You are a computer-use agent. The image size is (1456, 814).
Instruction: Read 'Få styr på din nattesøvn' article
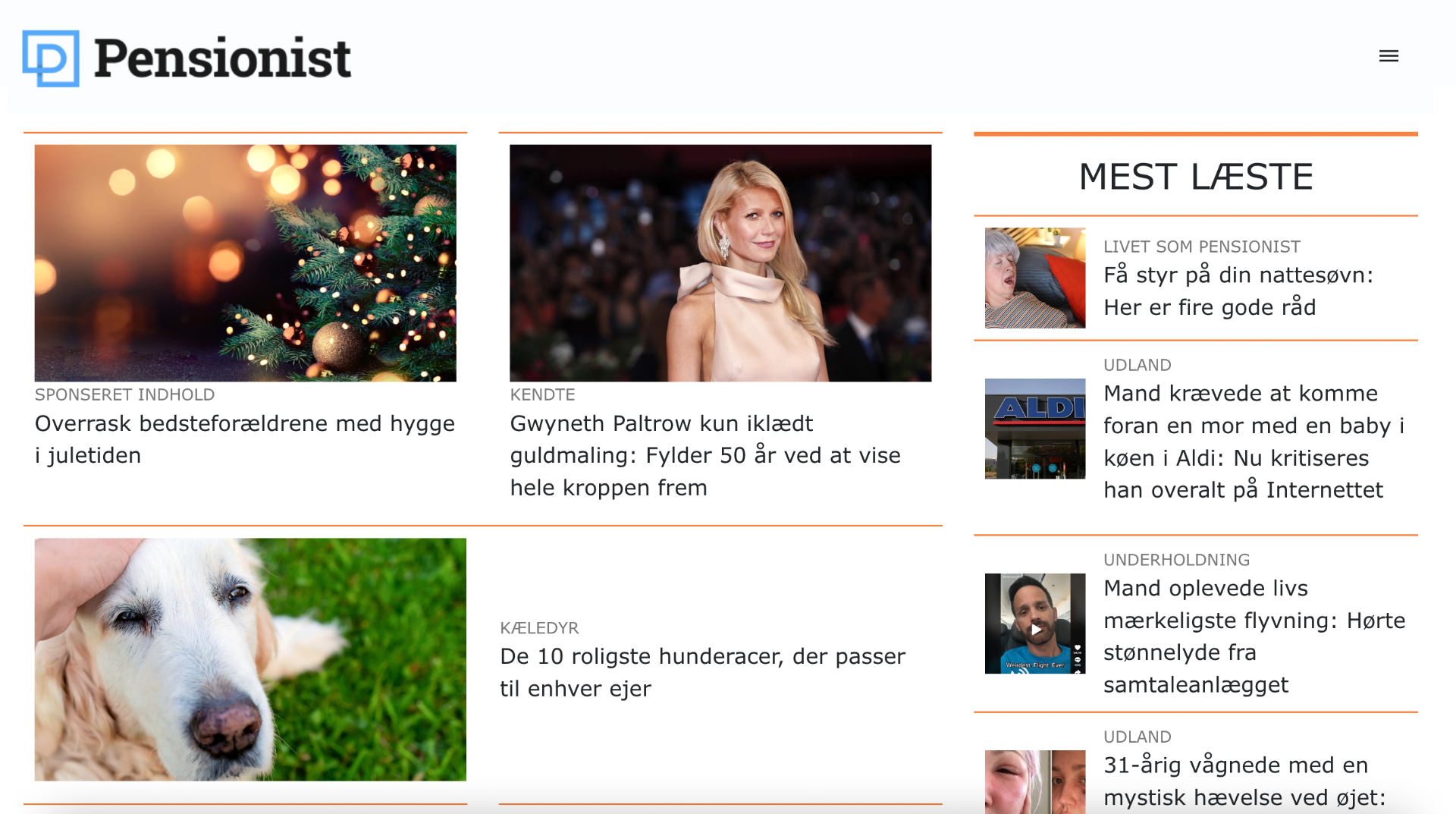pos(1238,291)
